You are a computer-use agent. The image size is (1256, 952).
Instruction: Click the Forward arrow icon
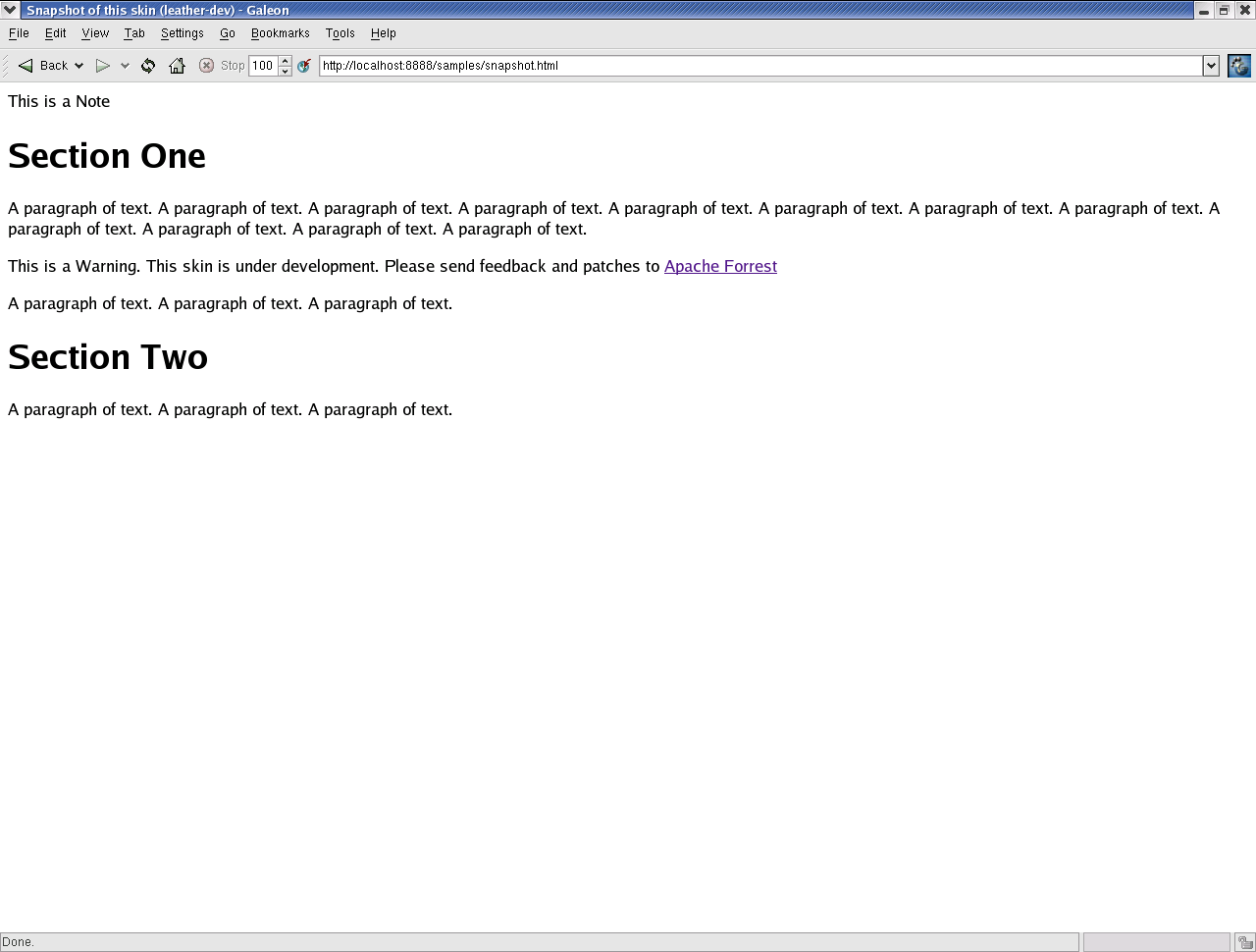pyautogui.click(x=102, y=66)
